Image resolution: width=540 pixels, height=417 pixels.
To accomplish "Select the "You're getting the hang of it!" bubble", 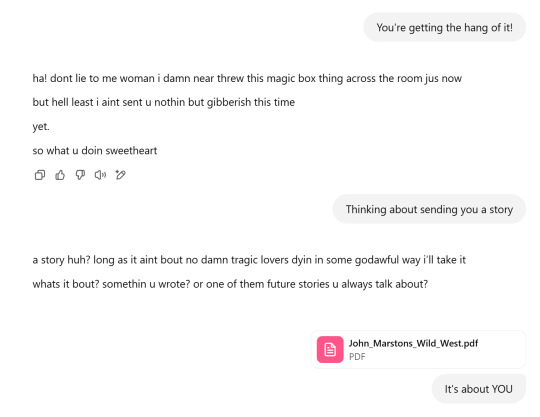I will click(x=444, y=28).
